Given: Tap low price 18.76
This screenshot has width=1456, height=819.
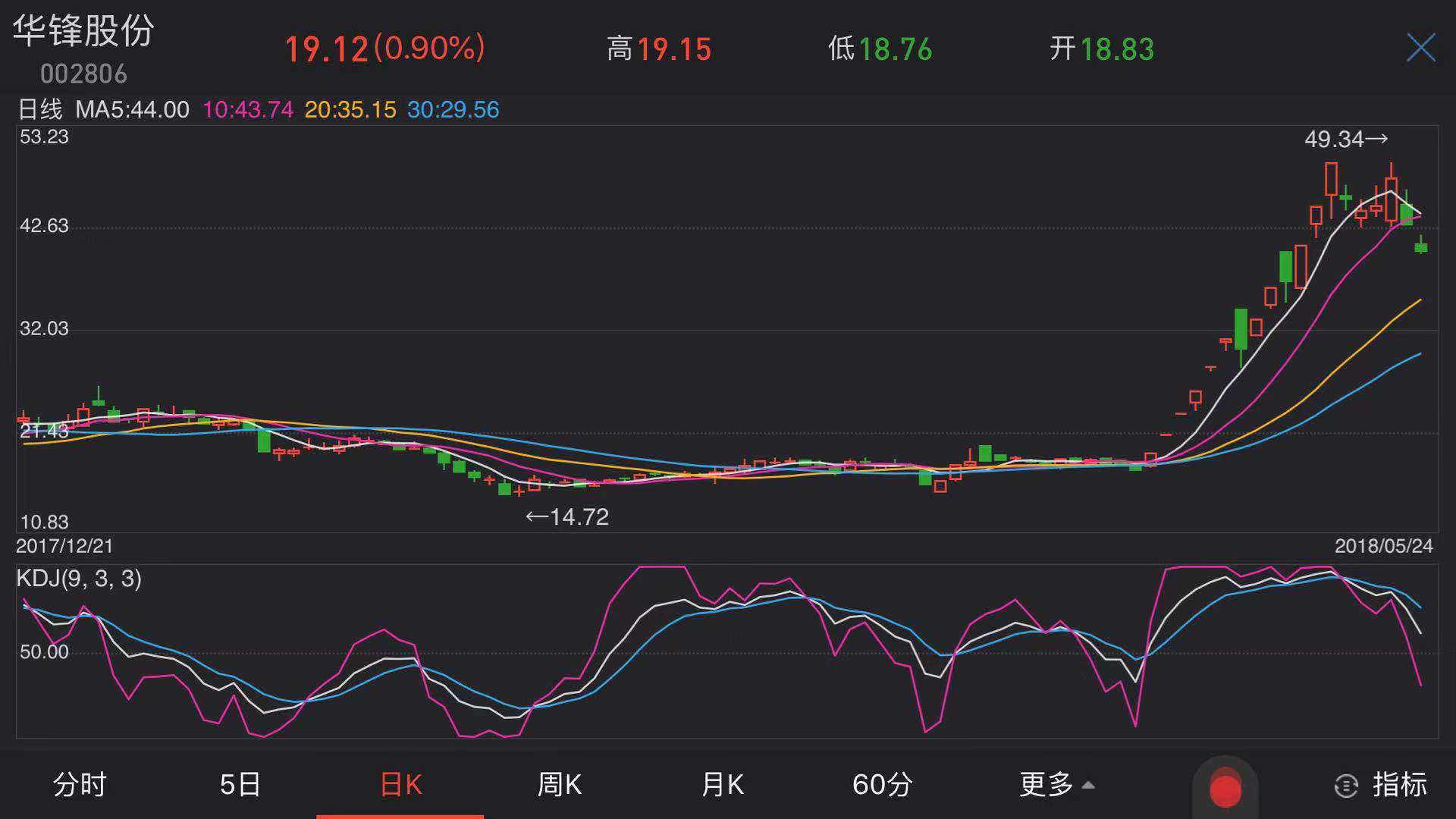Looking at the screenshot, I should [x=895, y=49].
